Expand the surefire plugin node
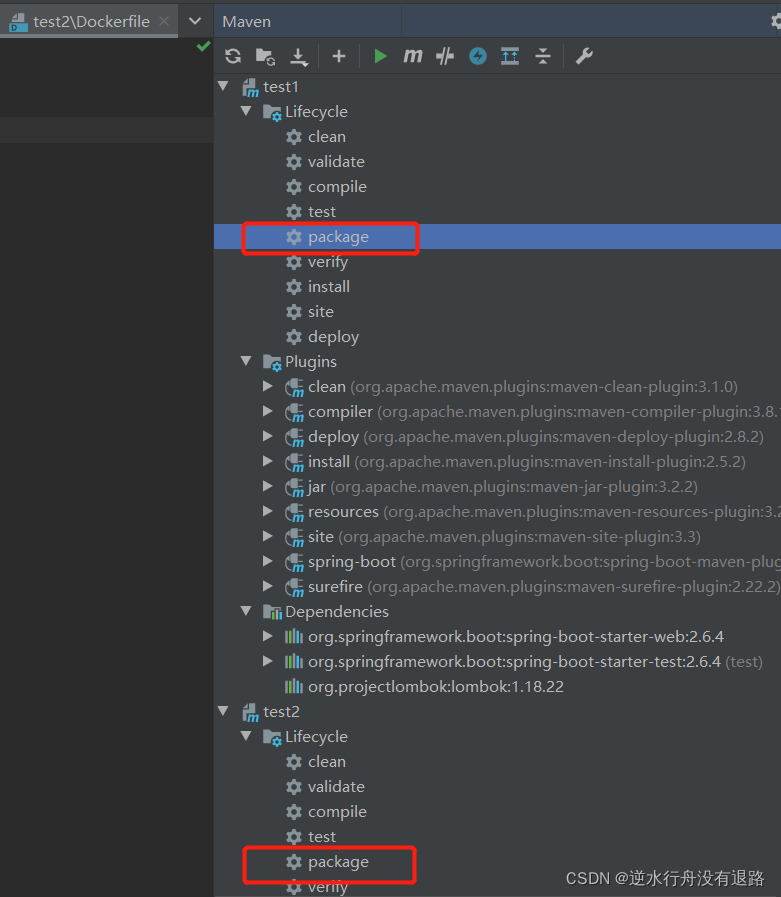This screenshot has width=781, height=897. point(267,586)
